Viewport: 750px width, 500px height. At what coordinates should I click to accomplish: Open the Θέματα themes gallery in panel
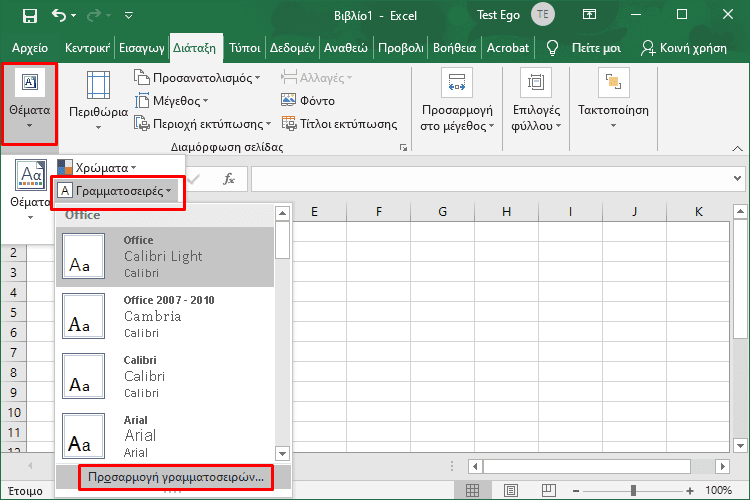tap(30, 190)
